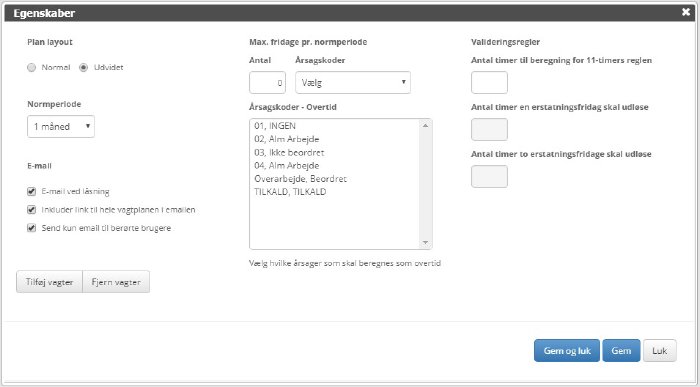
Task: Focus the Antal number field
Action: coord(267,83)
